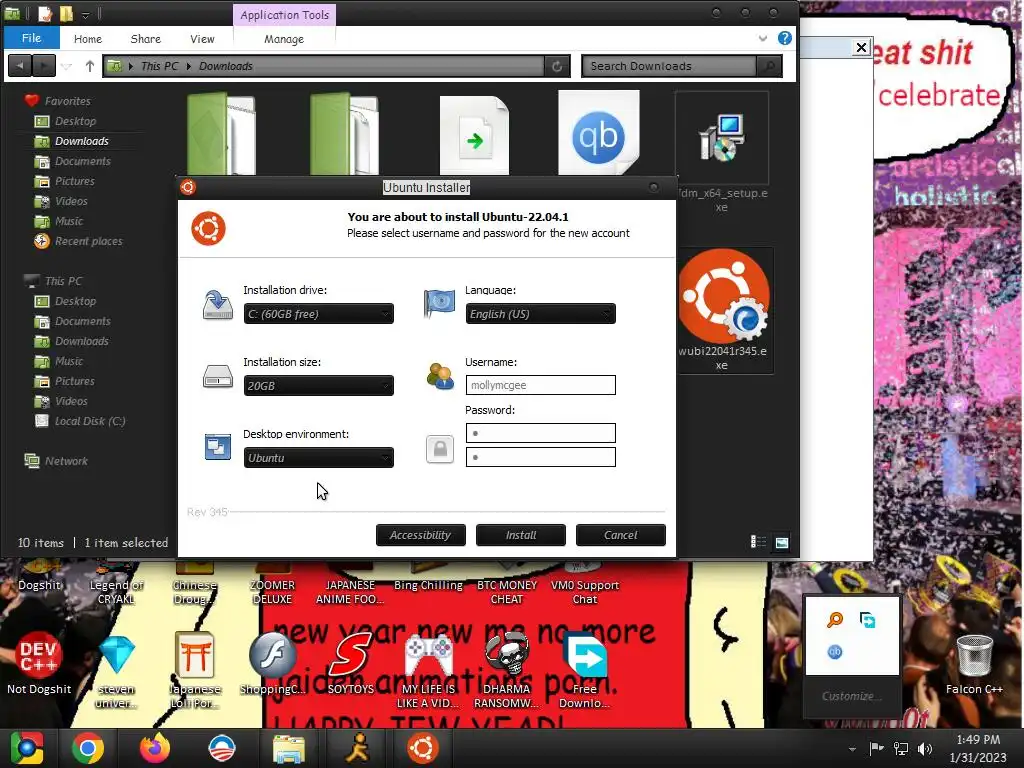Open Not Dogshit Dev C++ desktop icon
This screenshot has height=768, width=1024.
[39, 664]
